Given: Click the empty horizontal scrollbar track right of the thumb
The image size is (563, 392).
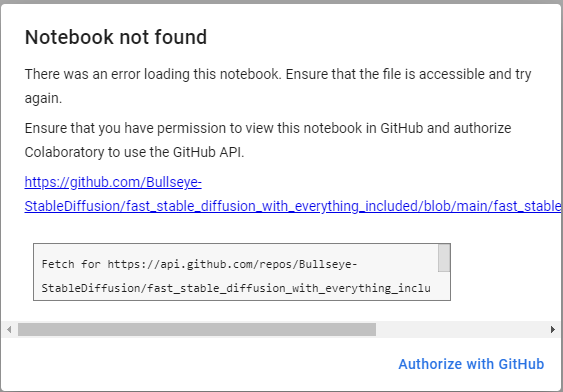Looking at the screenshot, I should (x=461, y=329).
